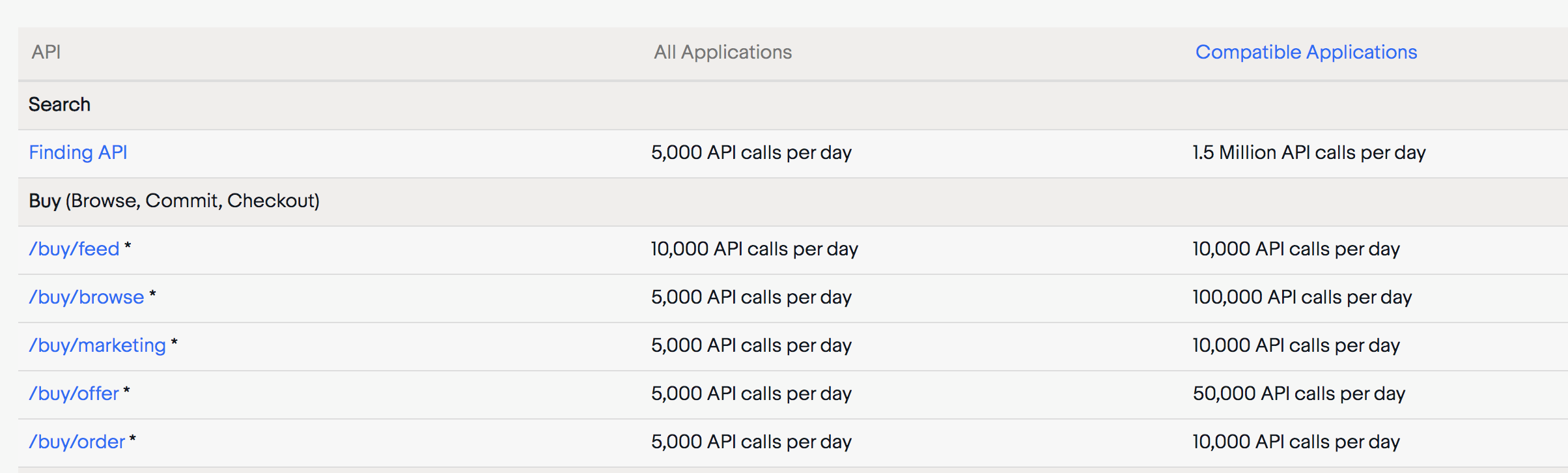The image size is (1568, 473).
Task: Select the Search section row
Action: pyautogui.click(x=793, y=105)
